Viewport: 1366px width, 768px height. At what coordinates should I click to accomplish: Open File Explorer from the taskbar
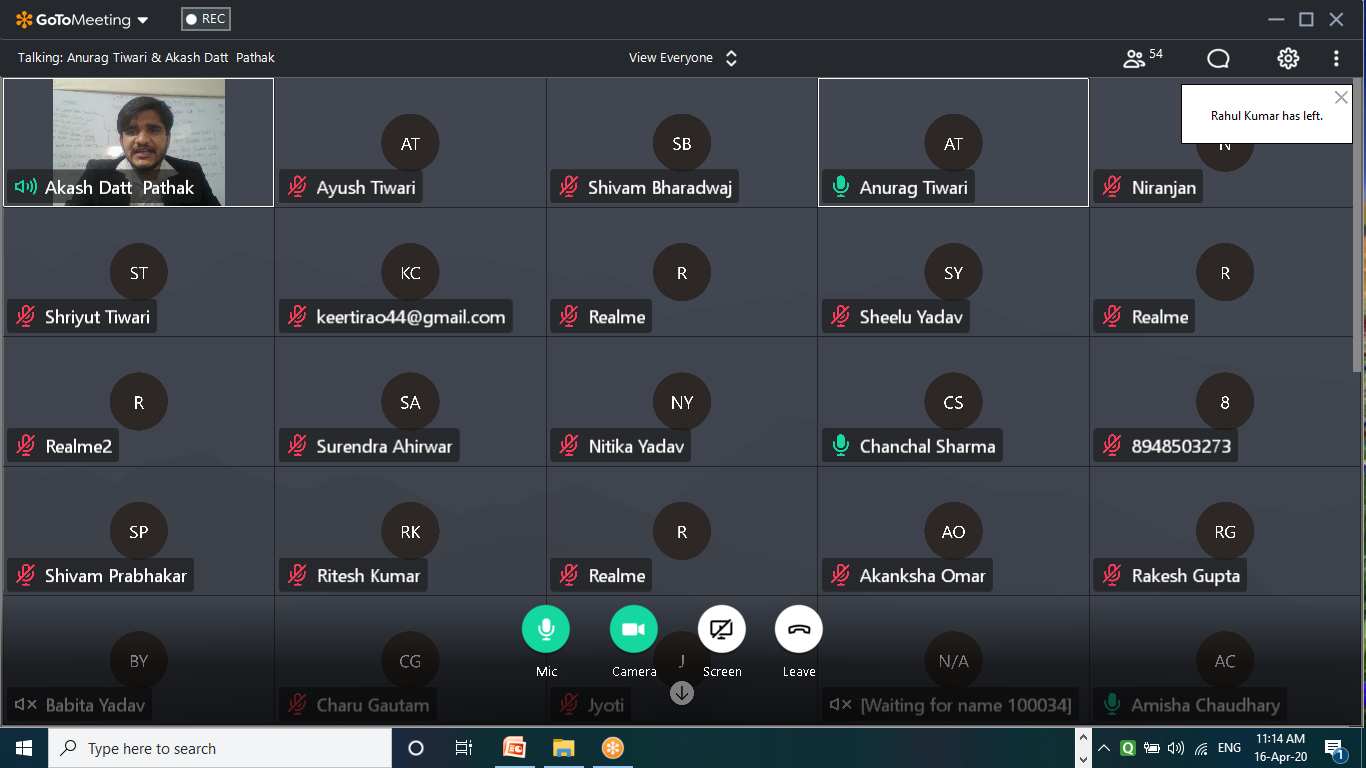pos(563,748)
